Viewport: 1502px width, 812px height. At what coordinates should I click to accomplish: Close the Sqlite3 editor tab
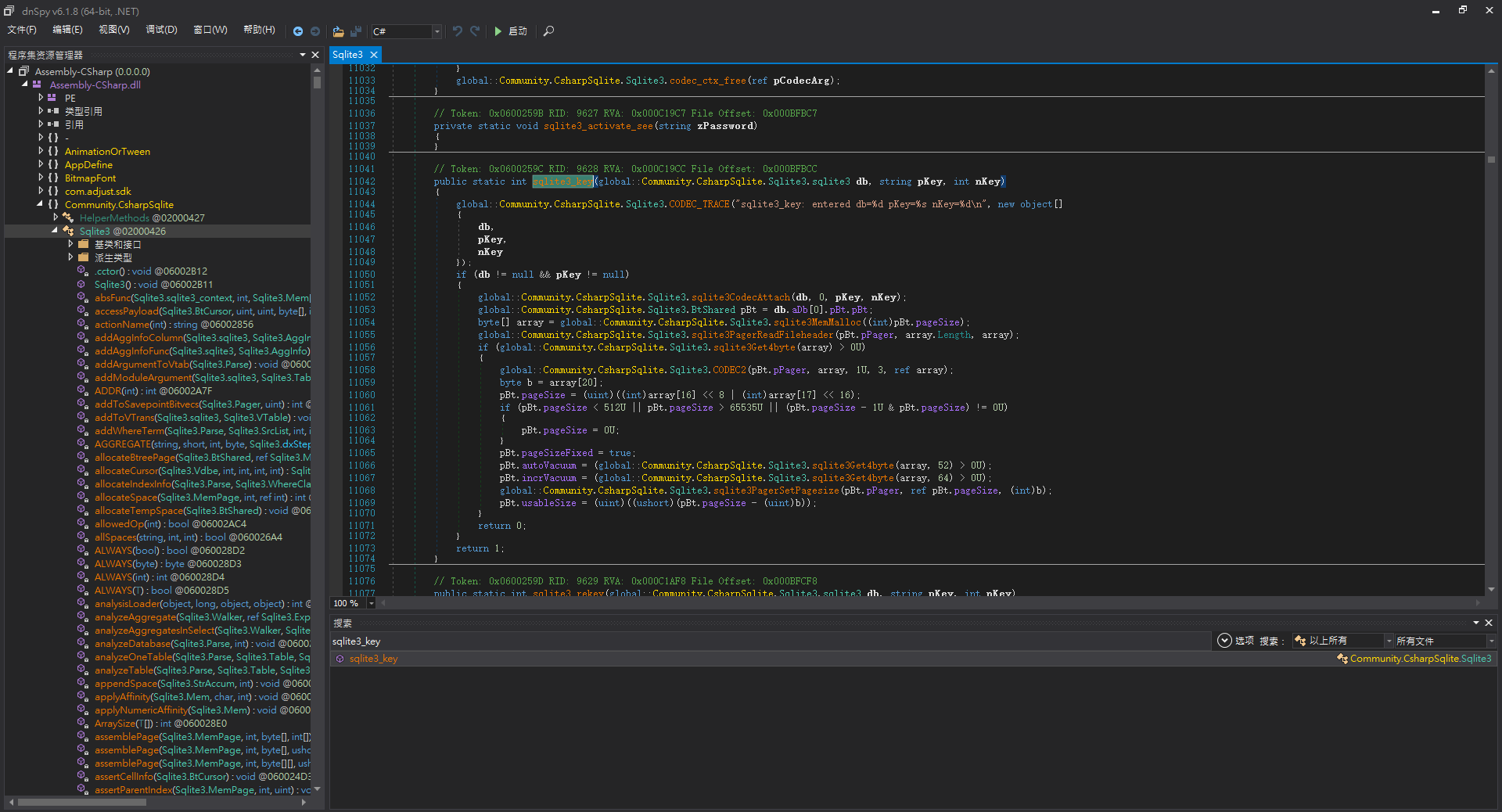coord(374,55)
